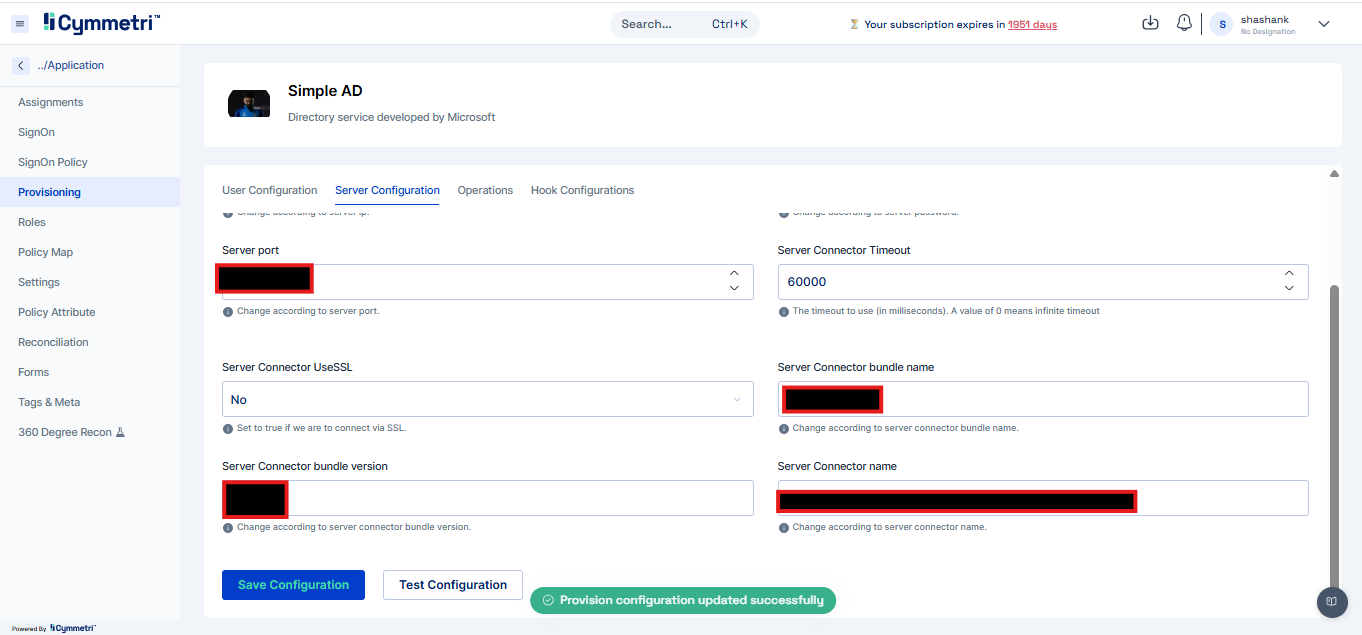Image resolution: width=1362 pixels, height=635 pixels.
Task: Go back using the Application arrow icon
Action: pyautogui.click(x=21, y=65)
